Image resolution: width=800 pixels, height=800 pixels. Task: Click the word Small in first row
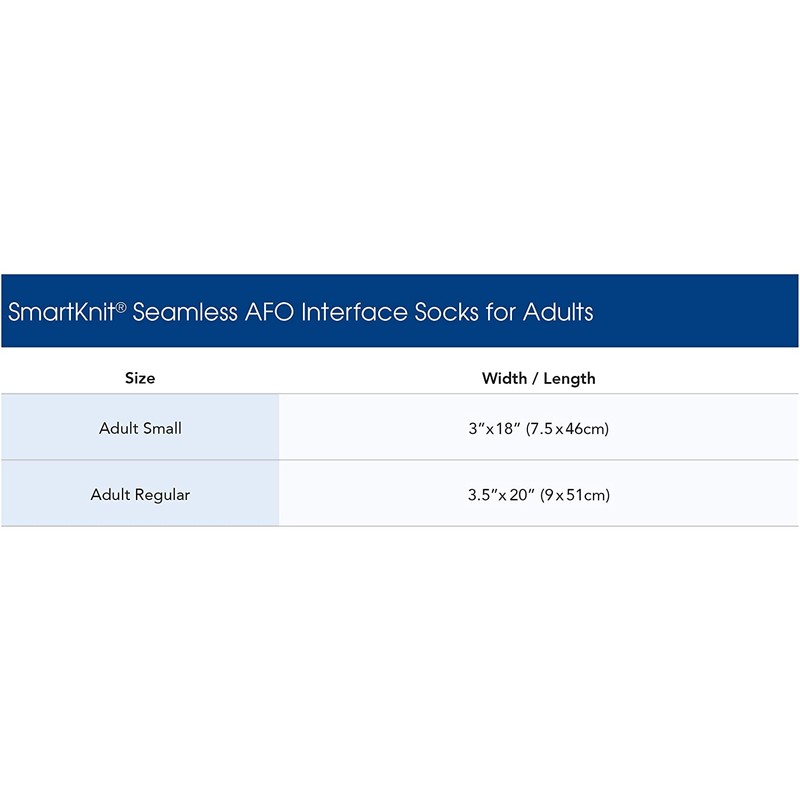[161, 428]
